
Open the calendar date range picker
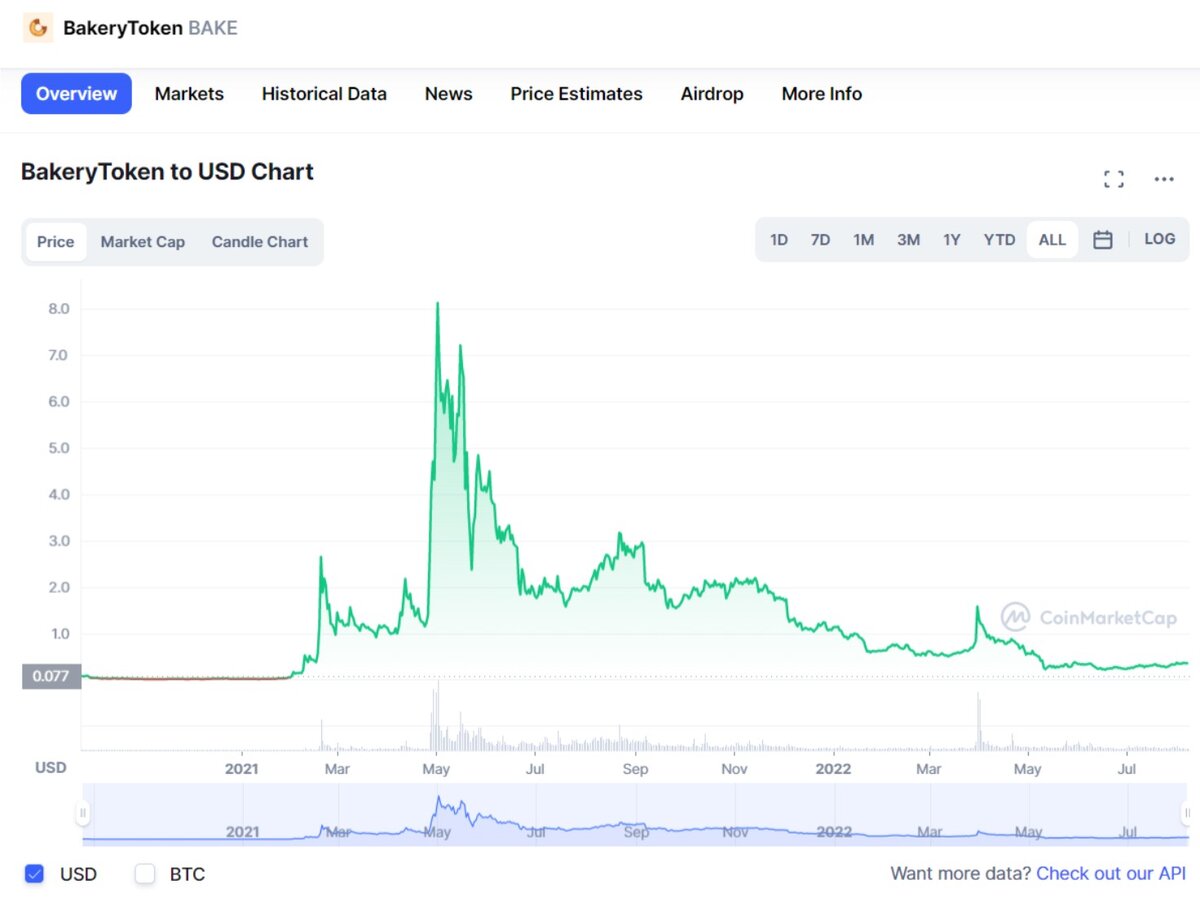coord(1103,240)
